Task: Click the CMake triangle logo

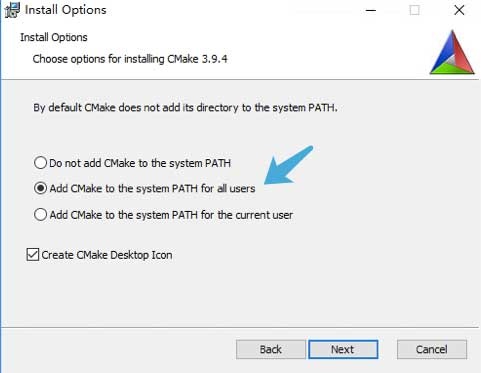Action: tap(452, 52)
